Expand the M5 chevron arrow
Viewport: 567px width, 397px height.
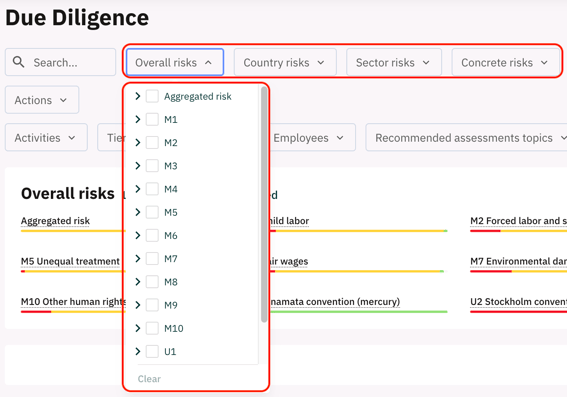click(137, 212)
